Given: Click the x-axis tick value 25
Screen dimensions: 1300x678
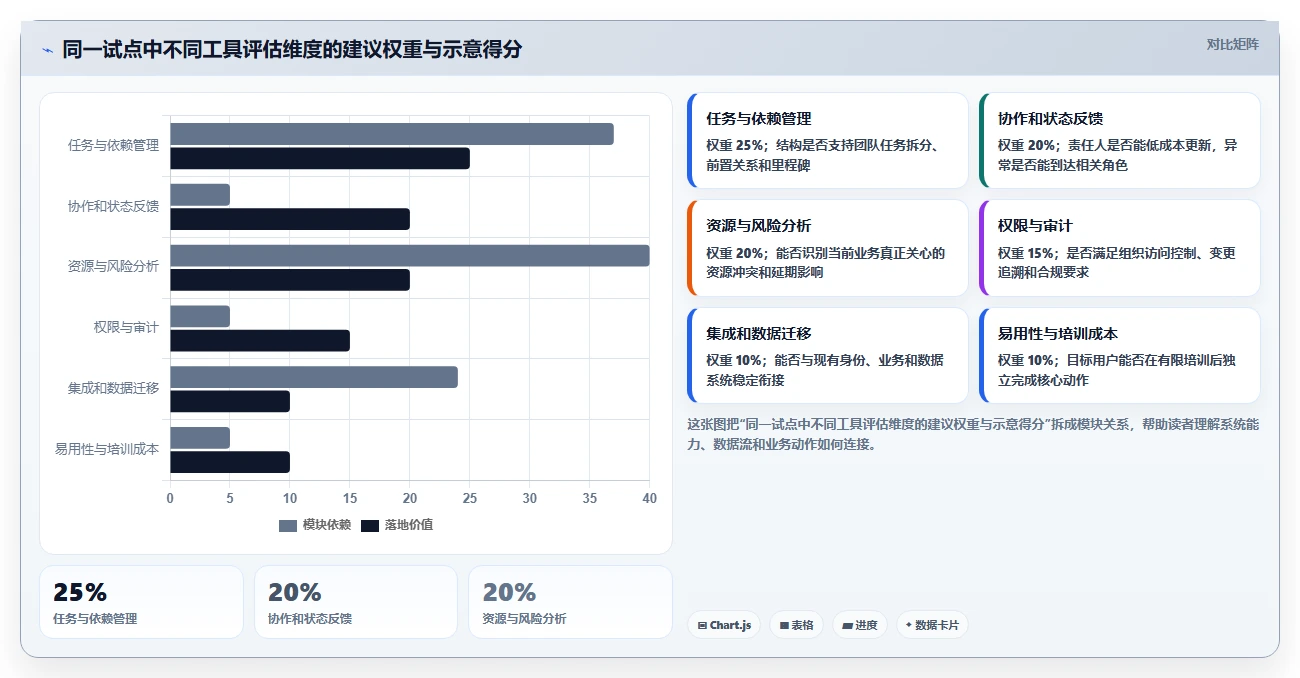Looking at the screenshot, I should tap(470, 498).
